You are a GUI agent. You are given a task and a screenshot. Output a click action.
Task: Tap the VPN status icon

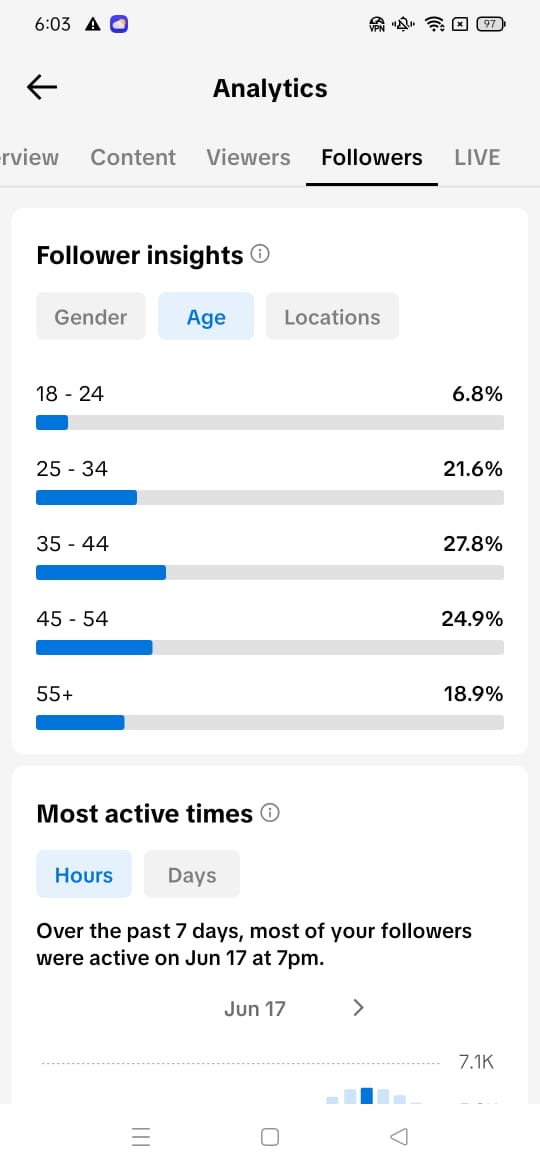377,25
